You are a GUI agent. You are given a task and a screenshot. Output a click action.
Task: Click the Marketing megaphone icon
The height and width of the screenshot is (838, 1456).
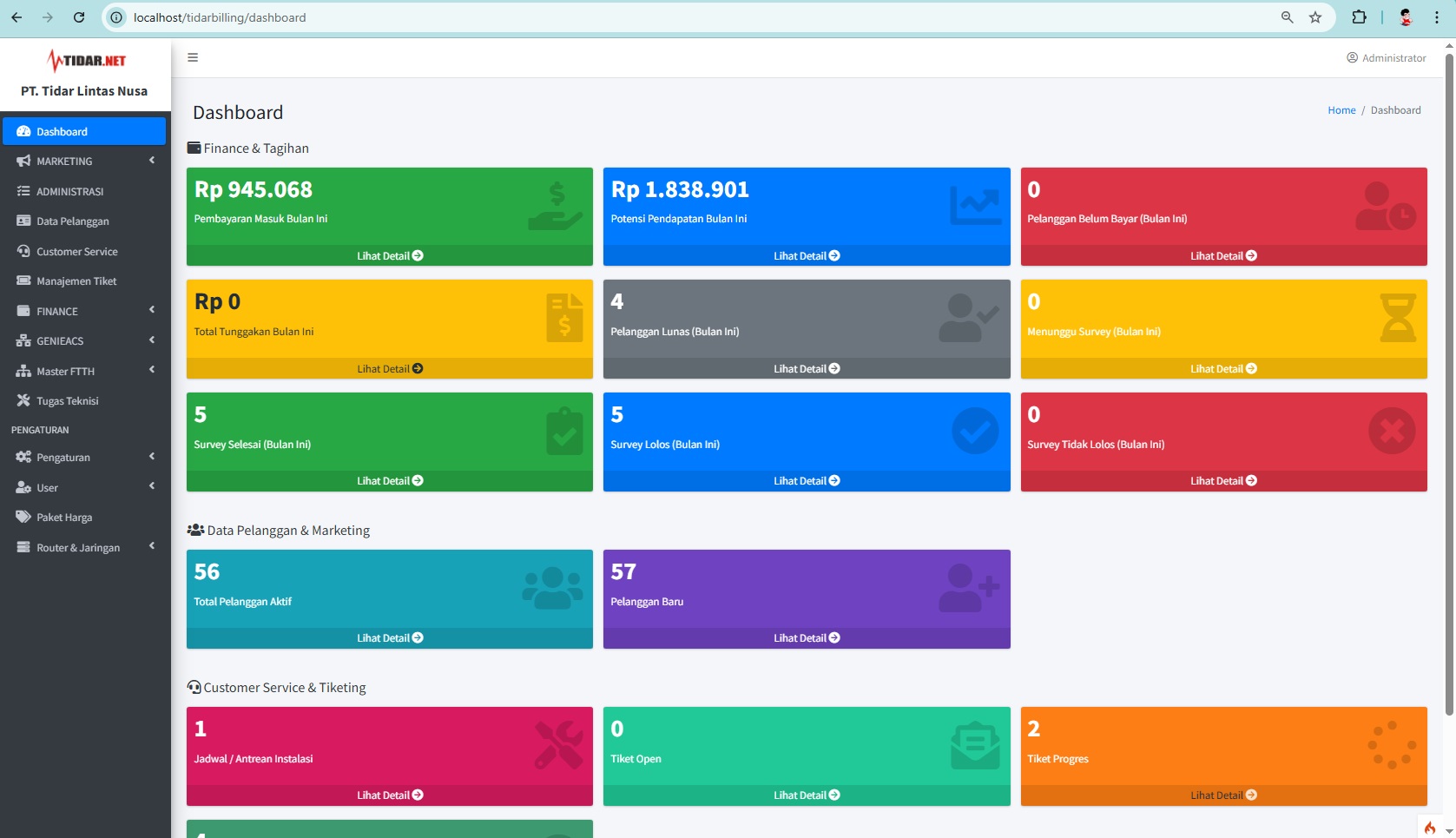pyautogui.click(x=23, y=161)
